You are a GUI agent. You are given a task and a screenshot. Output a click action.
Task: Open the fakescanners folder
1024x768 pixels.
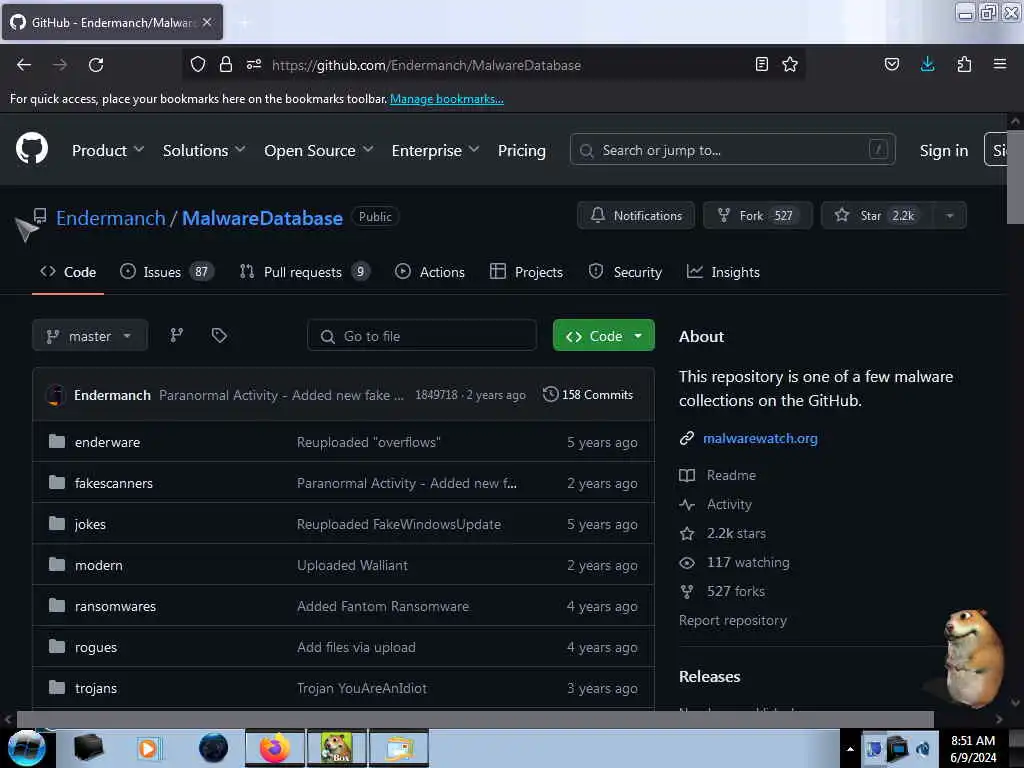tap(114, 483)
